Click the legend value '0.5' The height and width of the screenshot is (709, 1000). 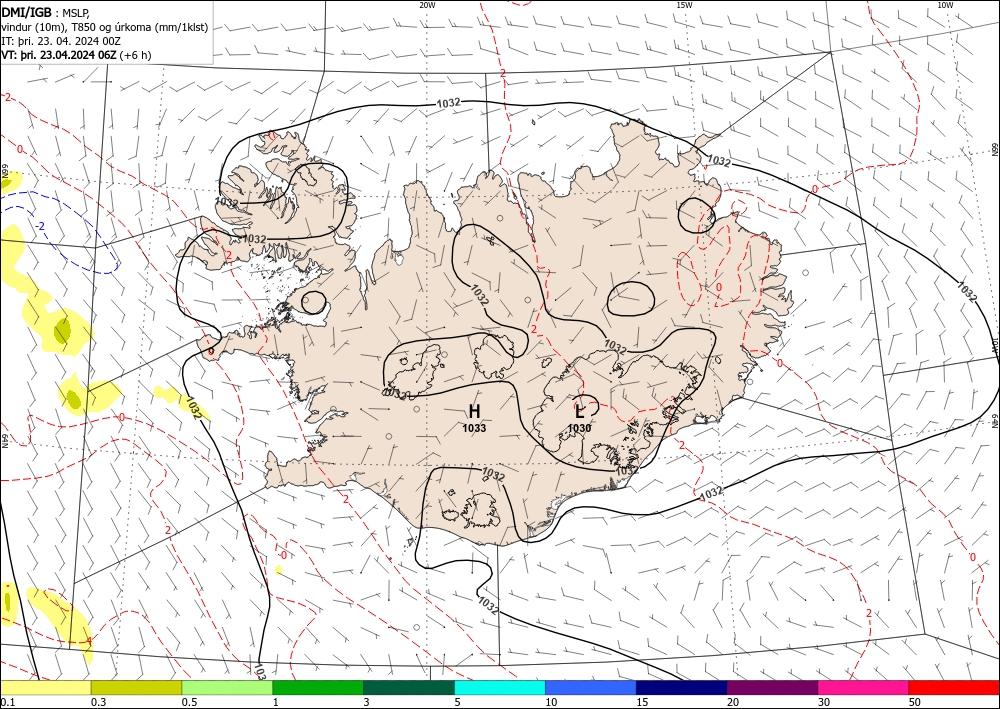coord(188,702)
